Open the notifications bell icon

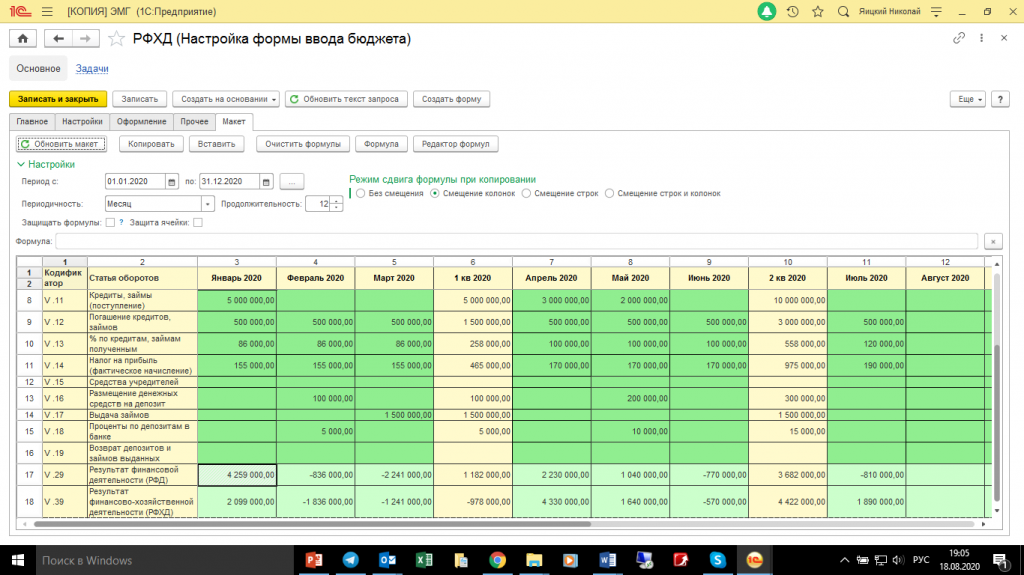[766, 12]
